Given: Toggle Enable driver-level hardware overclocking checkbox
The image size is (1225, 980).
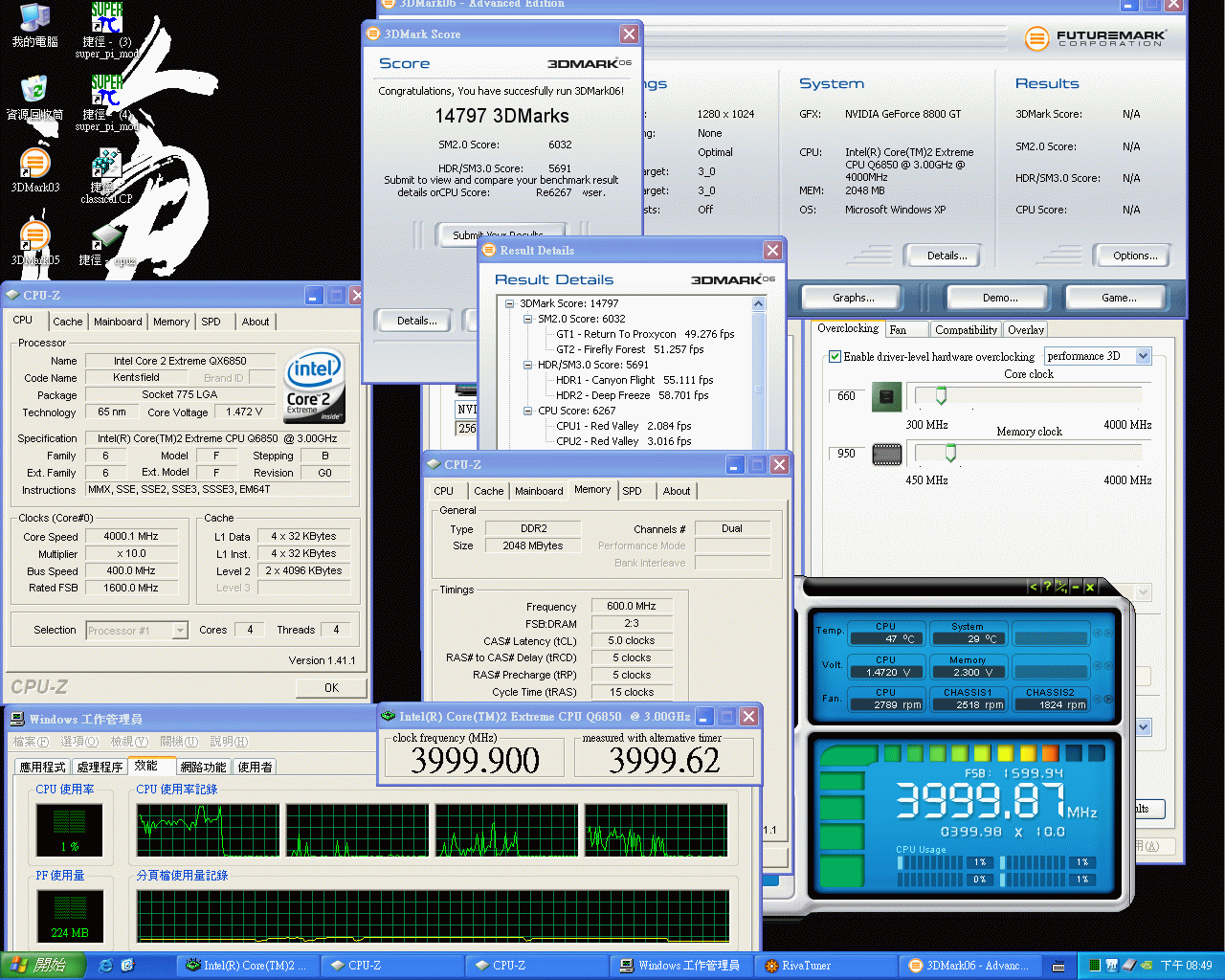Looking at the screenshot, I should pos(835,356).
